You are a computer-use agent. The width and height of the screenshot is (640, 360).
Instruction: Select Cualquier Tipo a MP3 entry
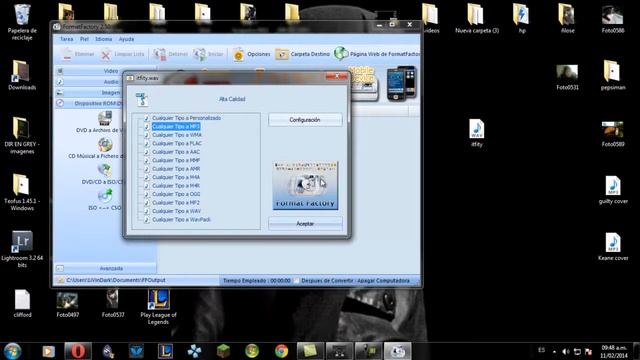(x=176, y=127)
